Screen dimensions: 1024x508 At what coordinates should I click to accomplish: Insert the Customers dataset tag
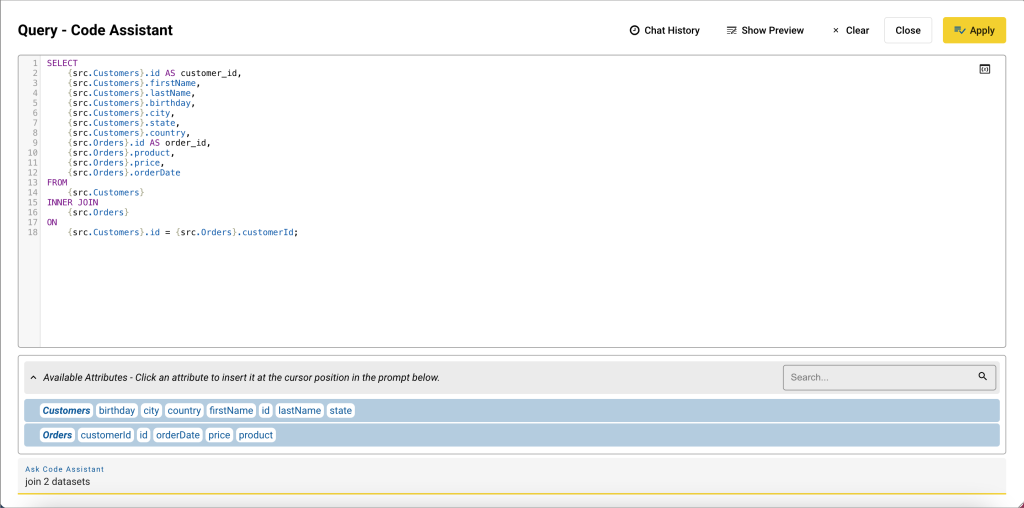[66, 410]
